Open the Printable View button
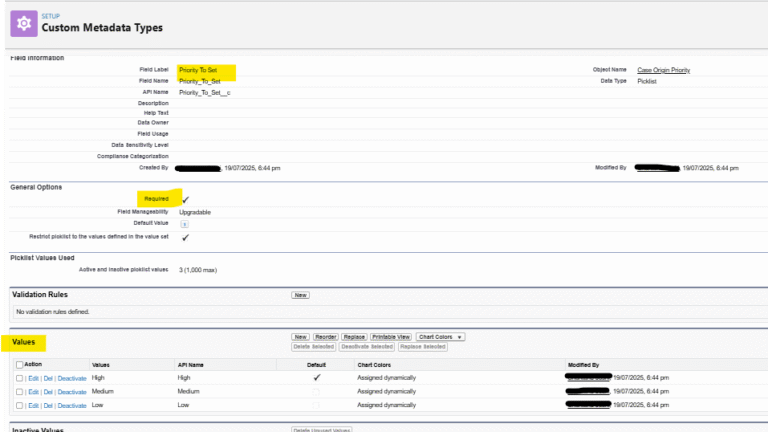The width and height of the screenshot is (768, 432). 391,337
